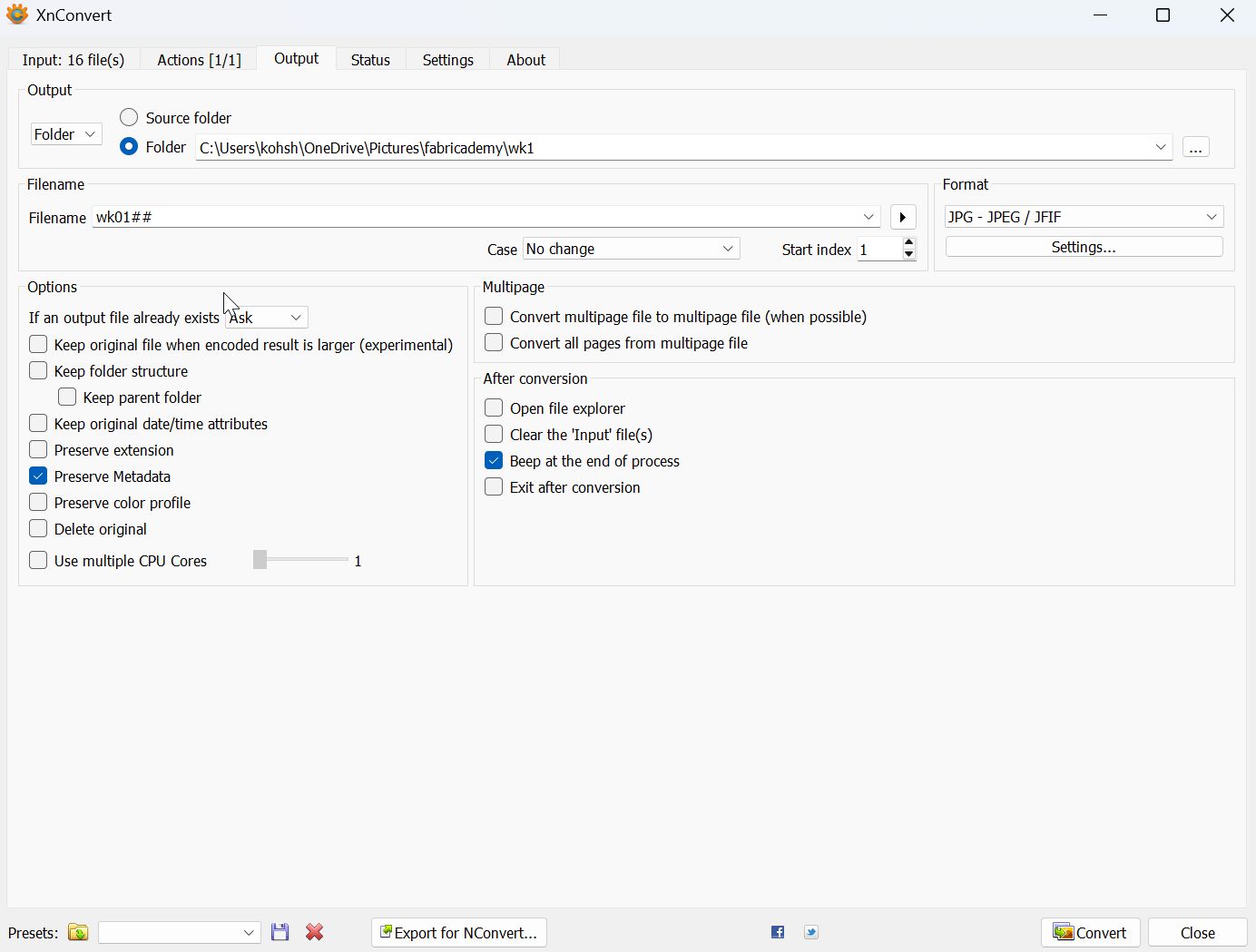Open the About tab
1256x952 pixels.
click(x=526, y=60)
